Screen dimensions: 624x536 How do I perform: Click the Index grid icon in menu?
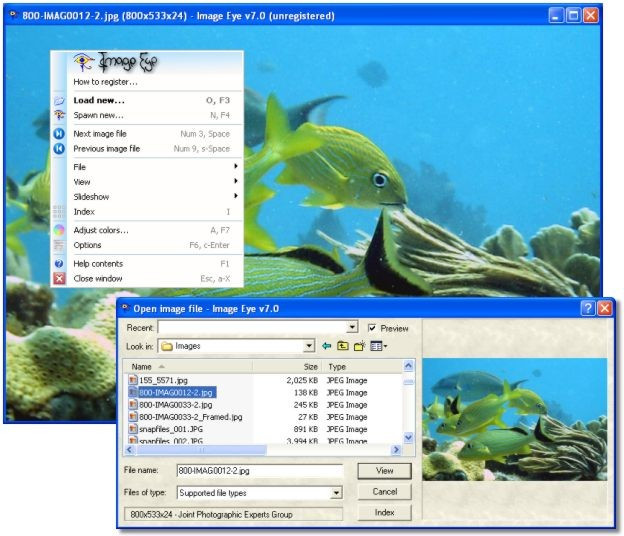click(x=59, y=212)
